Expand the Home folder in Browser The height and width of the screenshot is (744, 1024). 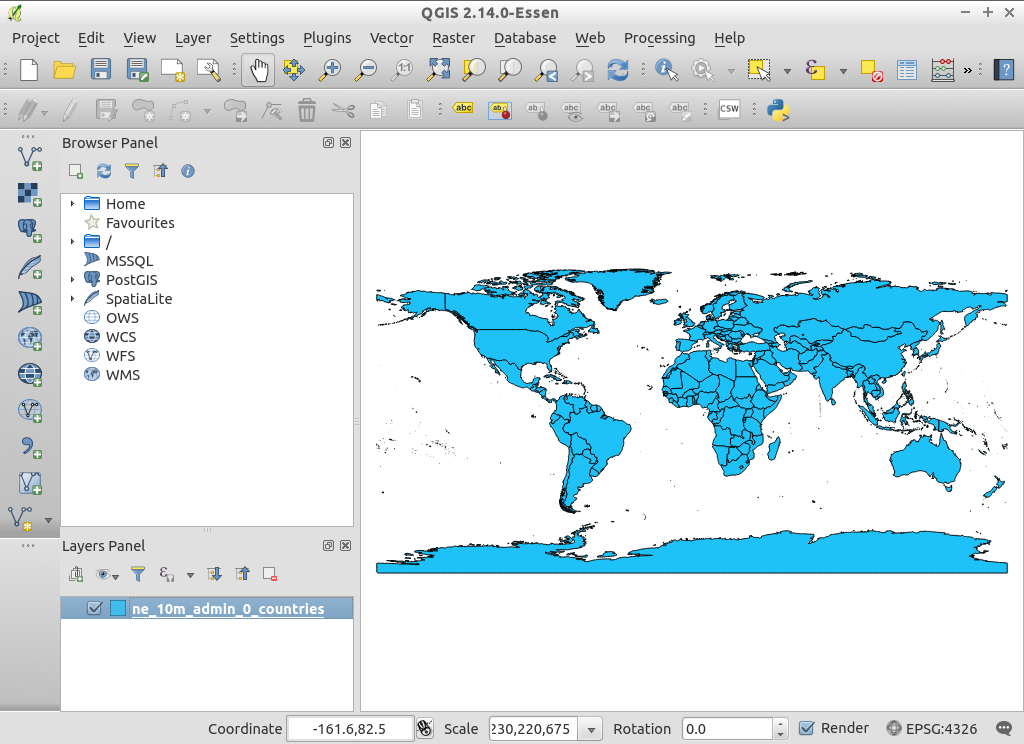[72, 204]
